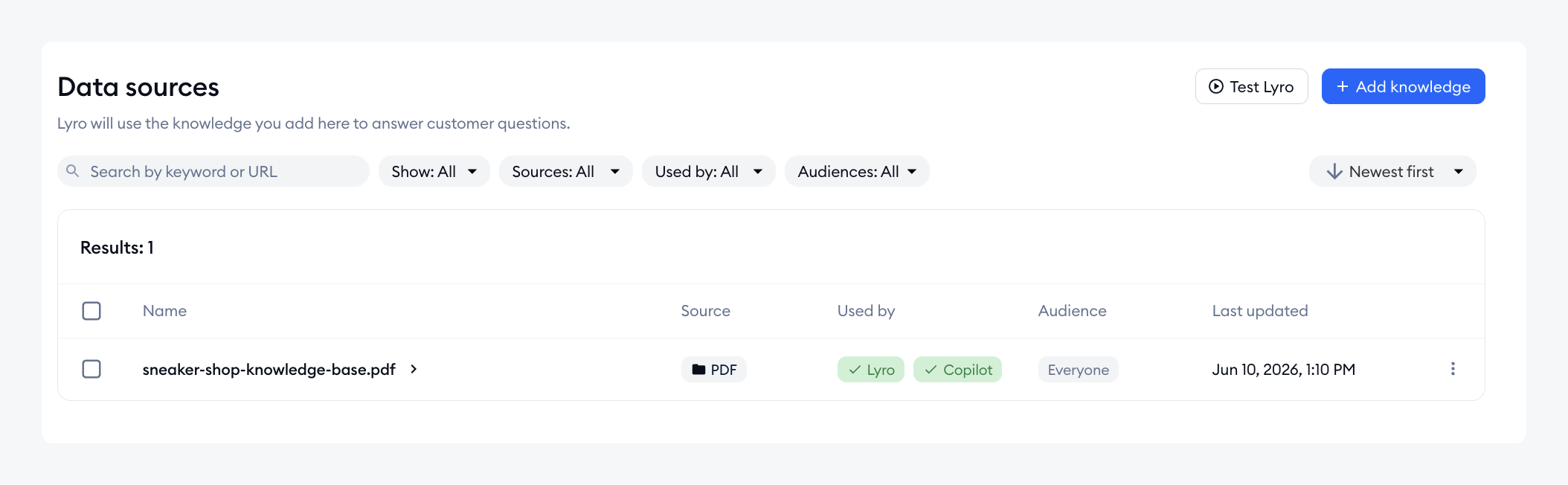The width and height of the screenshot is (1568, 485).
Task: Expand the sneaker-shop-knowledge-base.pdf chevron
Action: (414, 369)
